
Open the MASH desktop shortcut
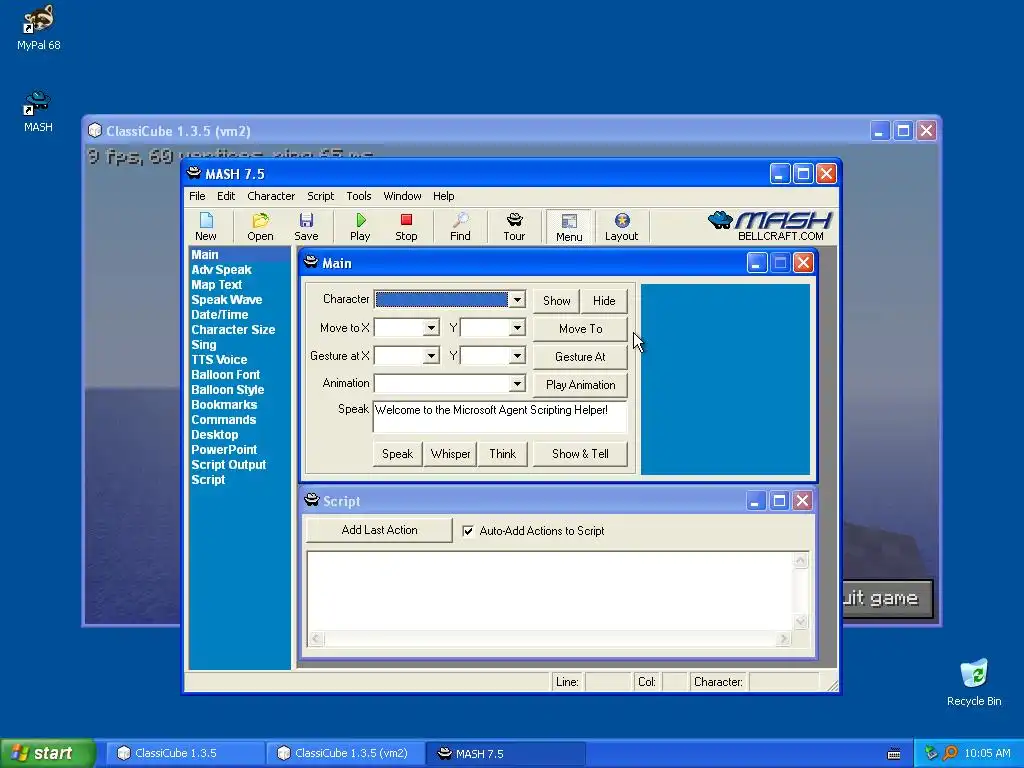click(38, 112)
